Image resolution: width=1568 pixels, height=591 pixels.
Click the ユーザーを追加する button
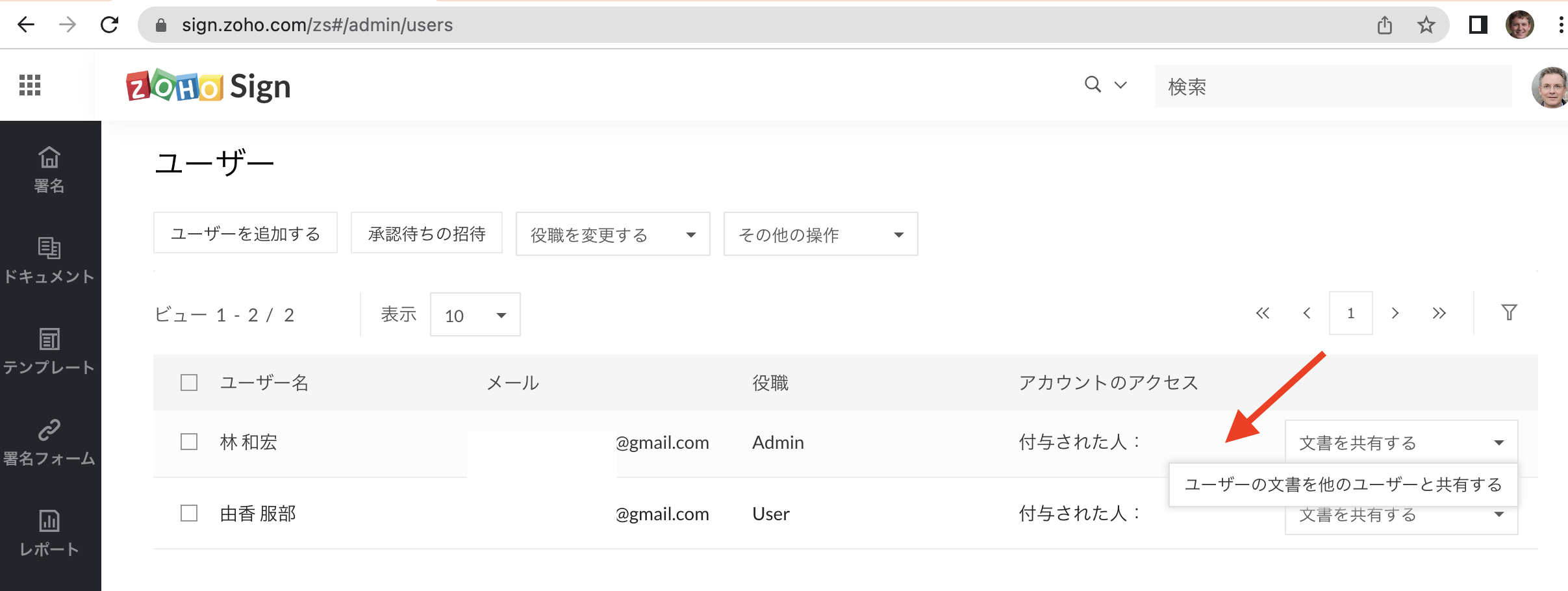pyautogui.click(x=246, y=233)
